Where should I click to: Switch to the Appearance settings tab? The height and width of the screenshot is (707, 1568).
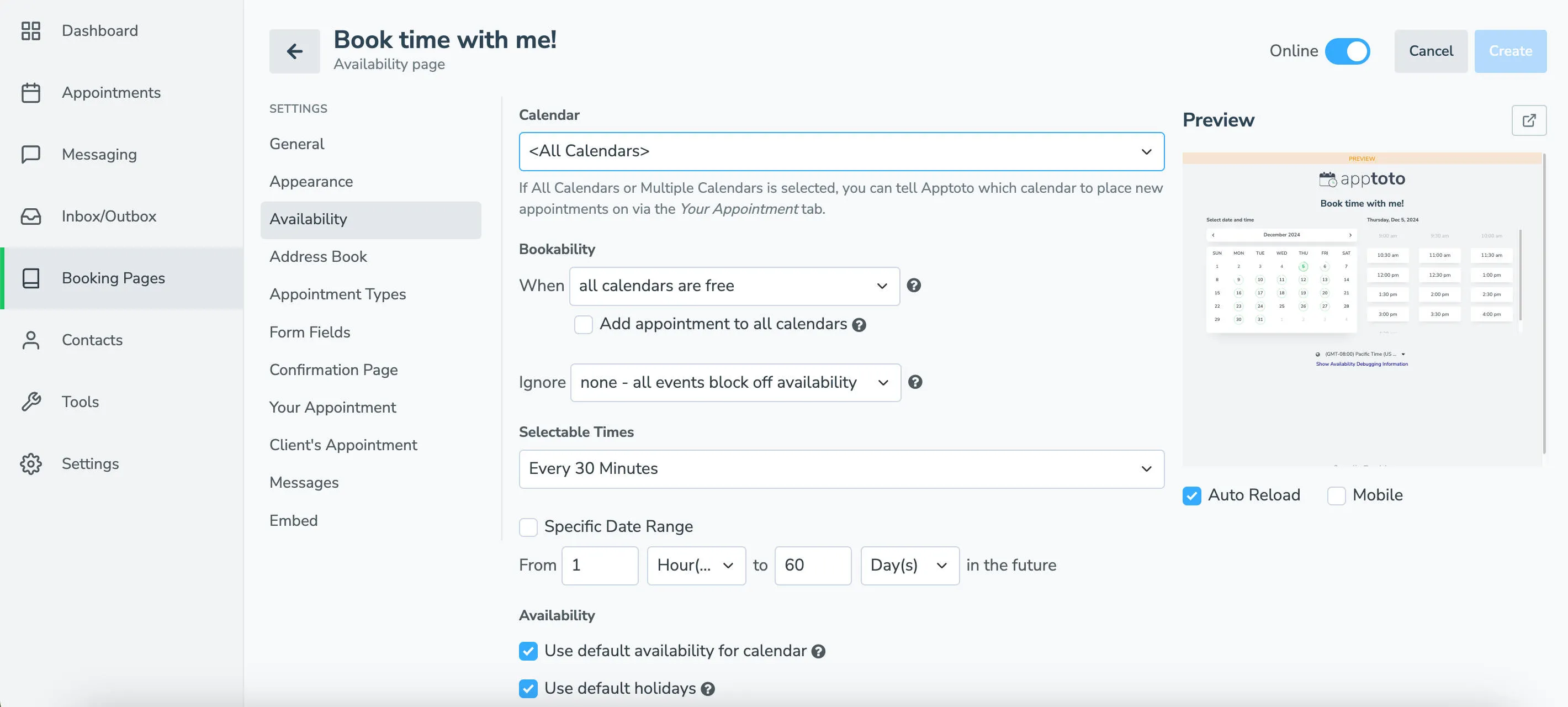click(311, 181)
